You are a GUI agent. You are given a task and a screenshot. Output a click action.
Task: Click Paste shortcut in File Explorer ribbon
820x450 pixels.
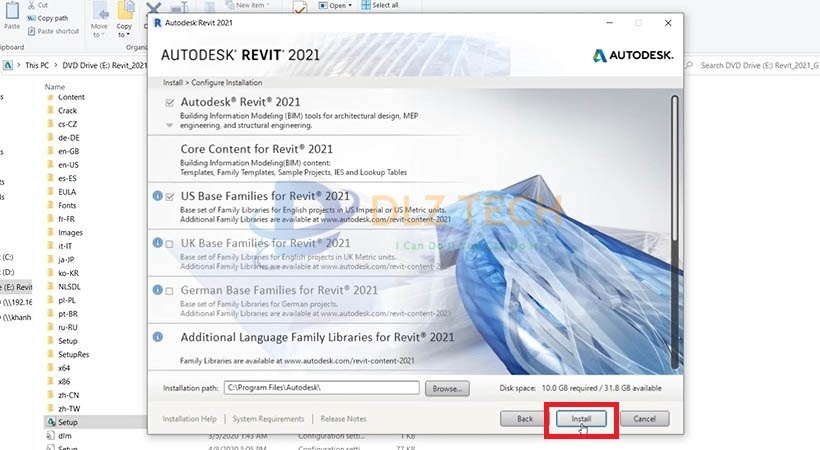click(53, 31)
